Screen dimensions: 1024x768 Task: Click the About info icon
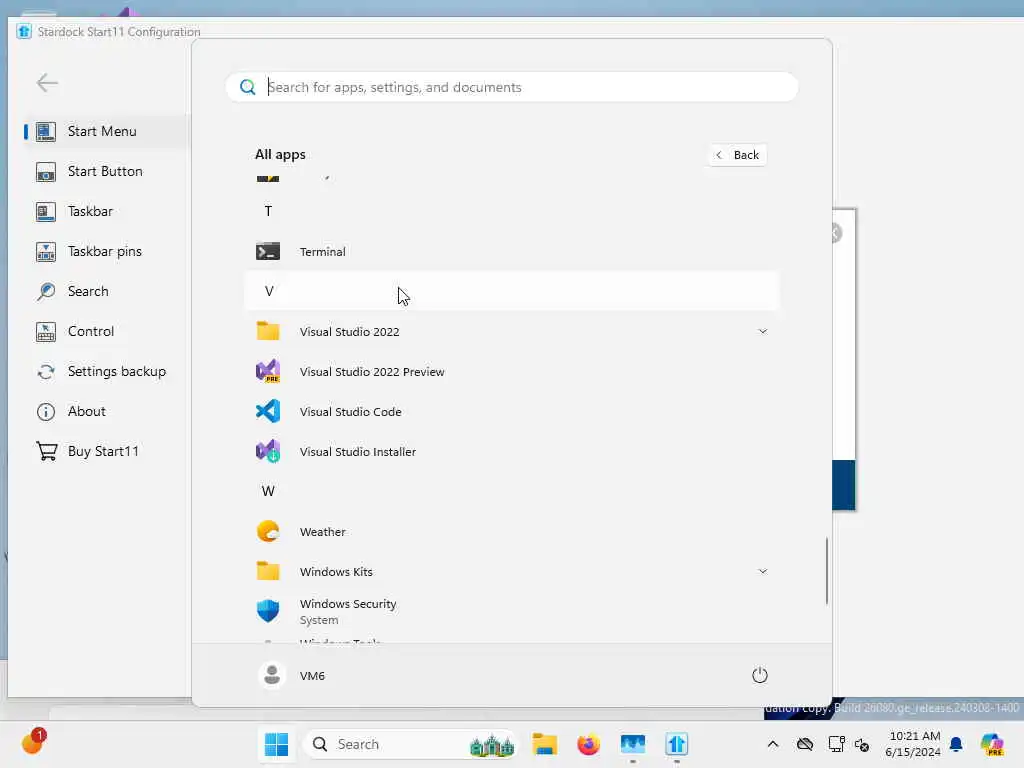46,411
